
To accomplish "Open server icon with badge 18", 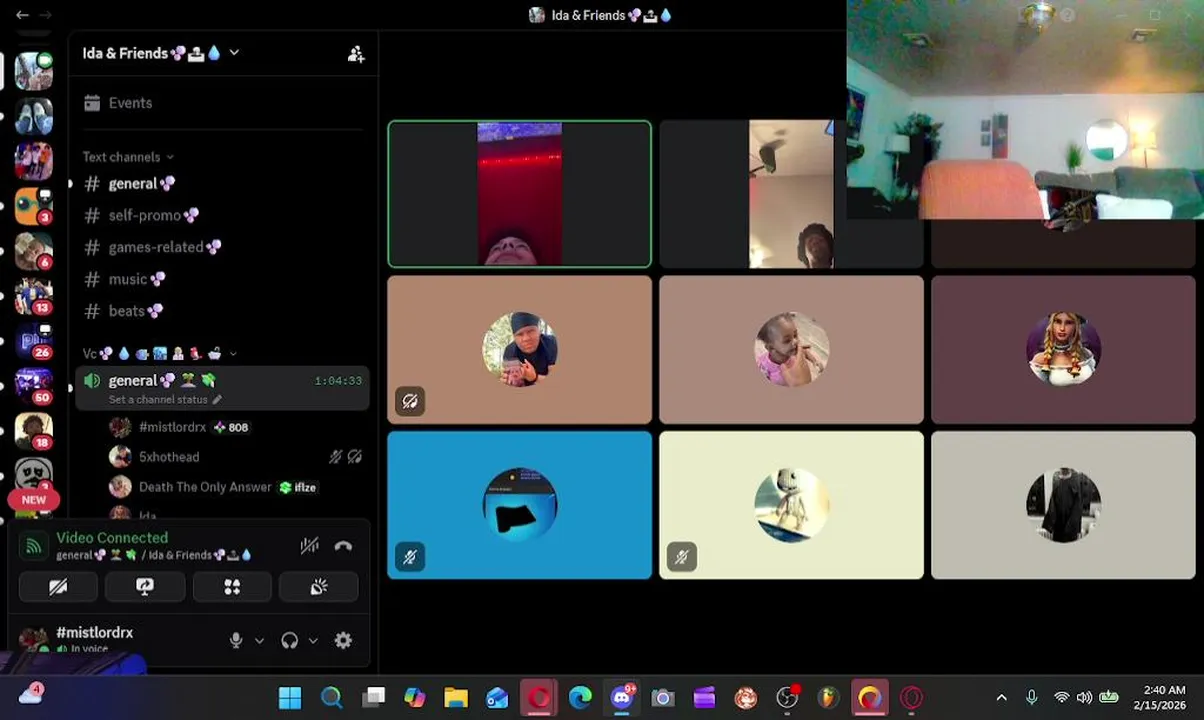I will point(33,431).
